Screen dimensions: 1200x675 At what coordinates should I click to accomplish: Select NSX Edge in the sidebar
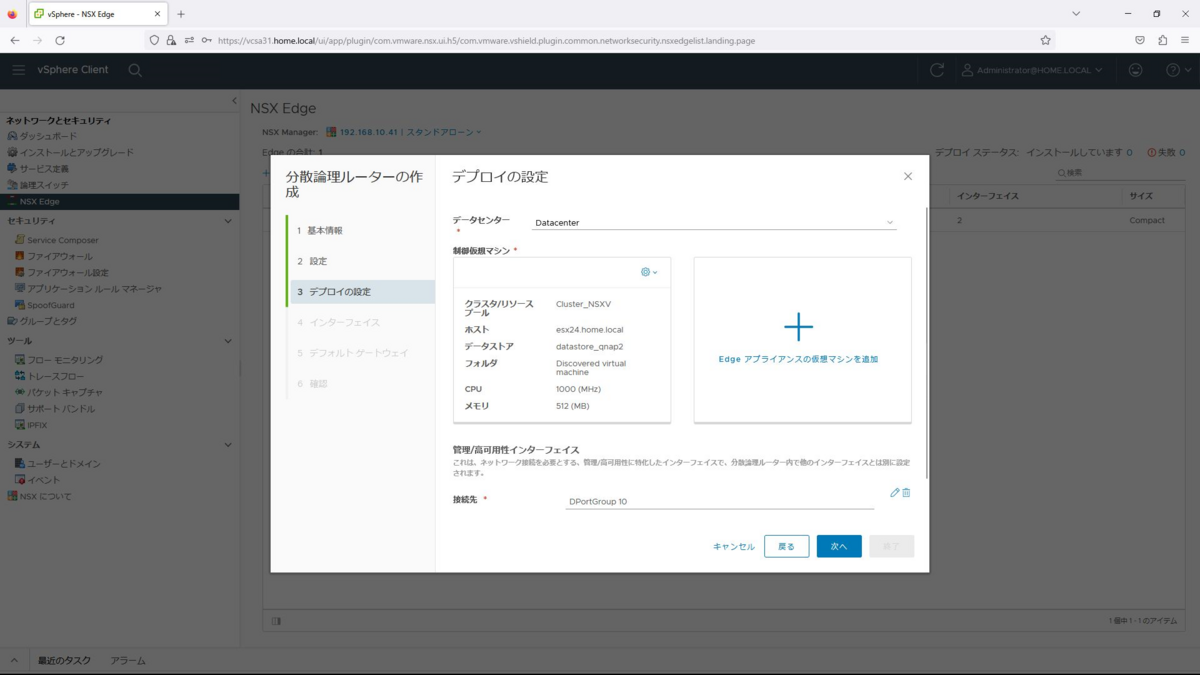tap(119, 201)
